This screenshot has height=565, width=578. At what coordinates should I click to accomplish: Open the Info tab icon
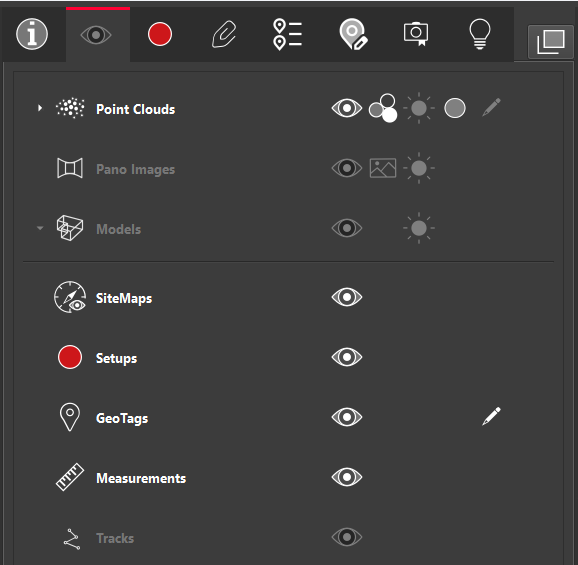(32, 34)
